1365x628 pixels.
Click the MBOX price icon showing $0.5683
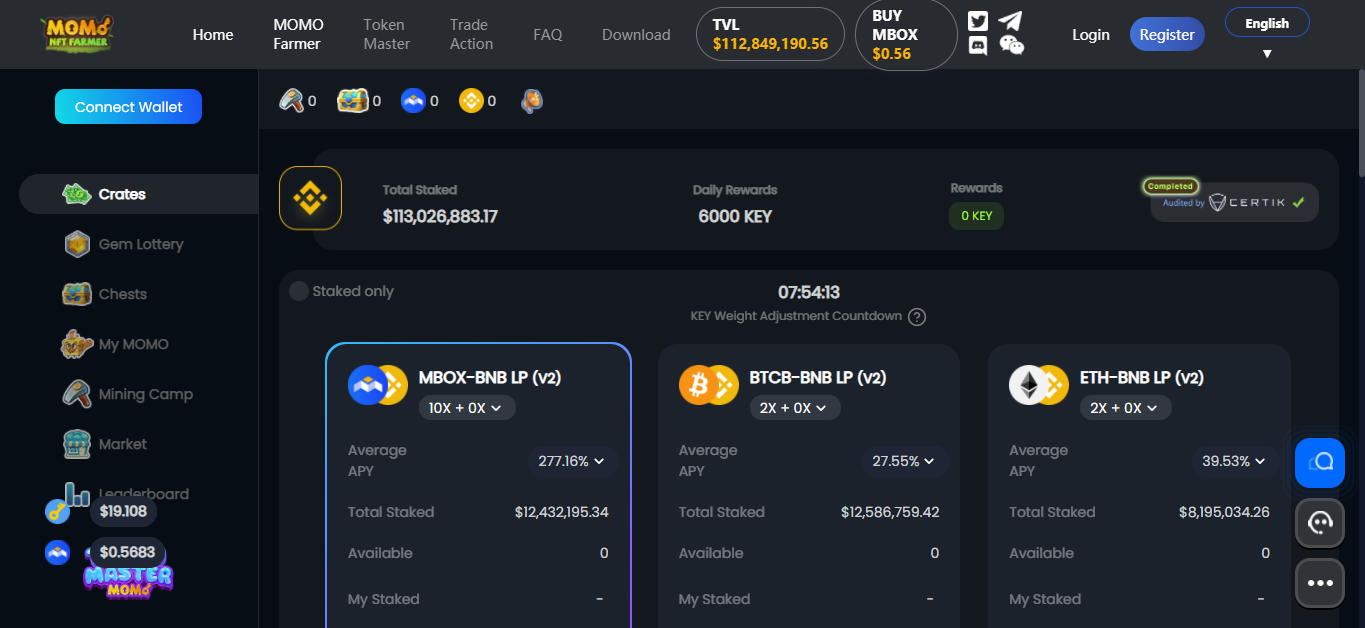tap(57, 552)
